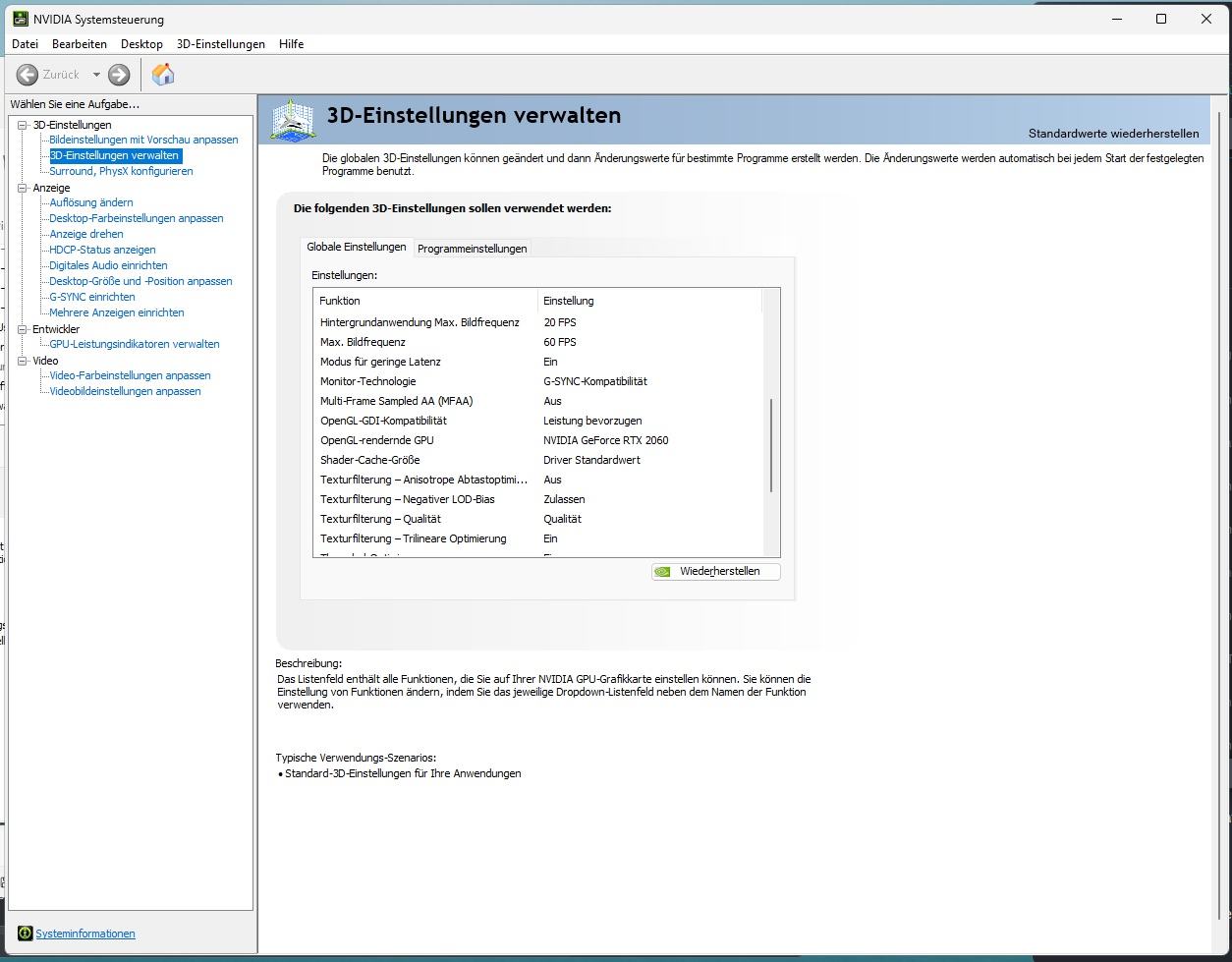Click the Systeminformationen link
1232x962 pixels.
coord(85,934)
